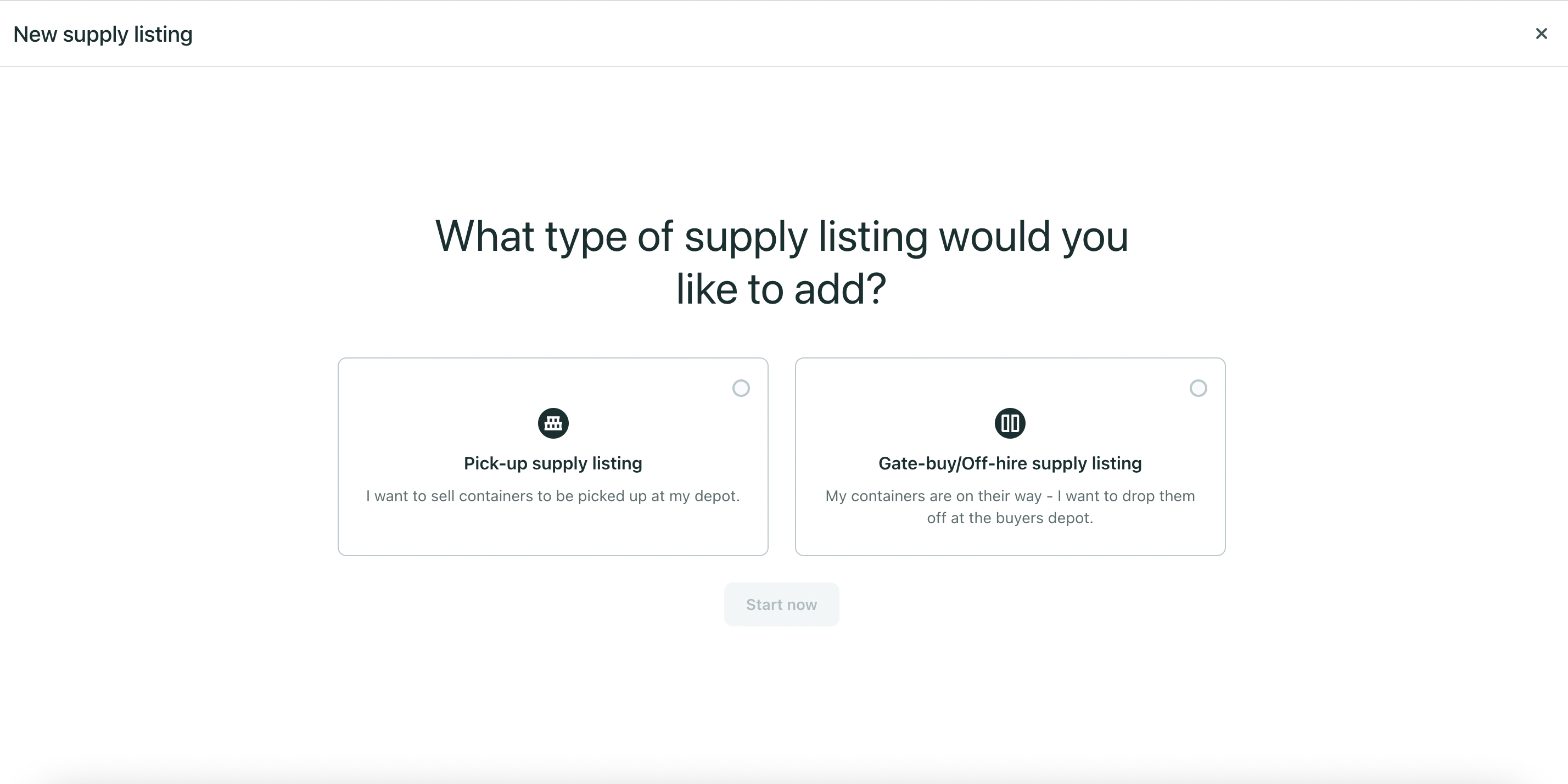Click the depot icon in the Pick-up card
1568x784 pixels.
(553, 423)
